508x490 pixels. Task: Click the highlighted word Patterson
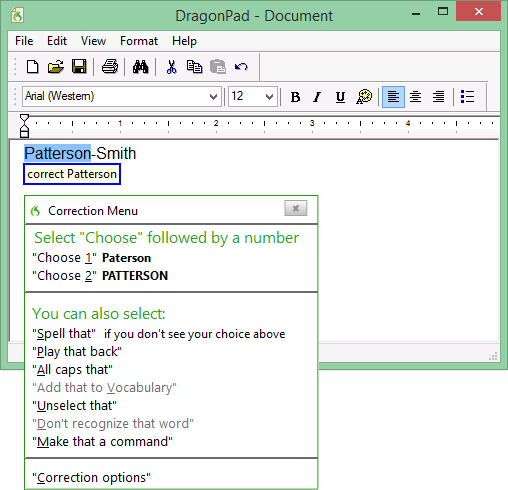(57, 153)
